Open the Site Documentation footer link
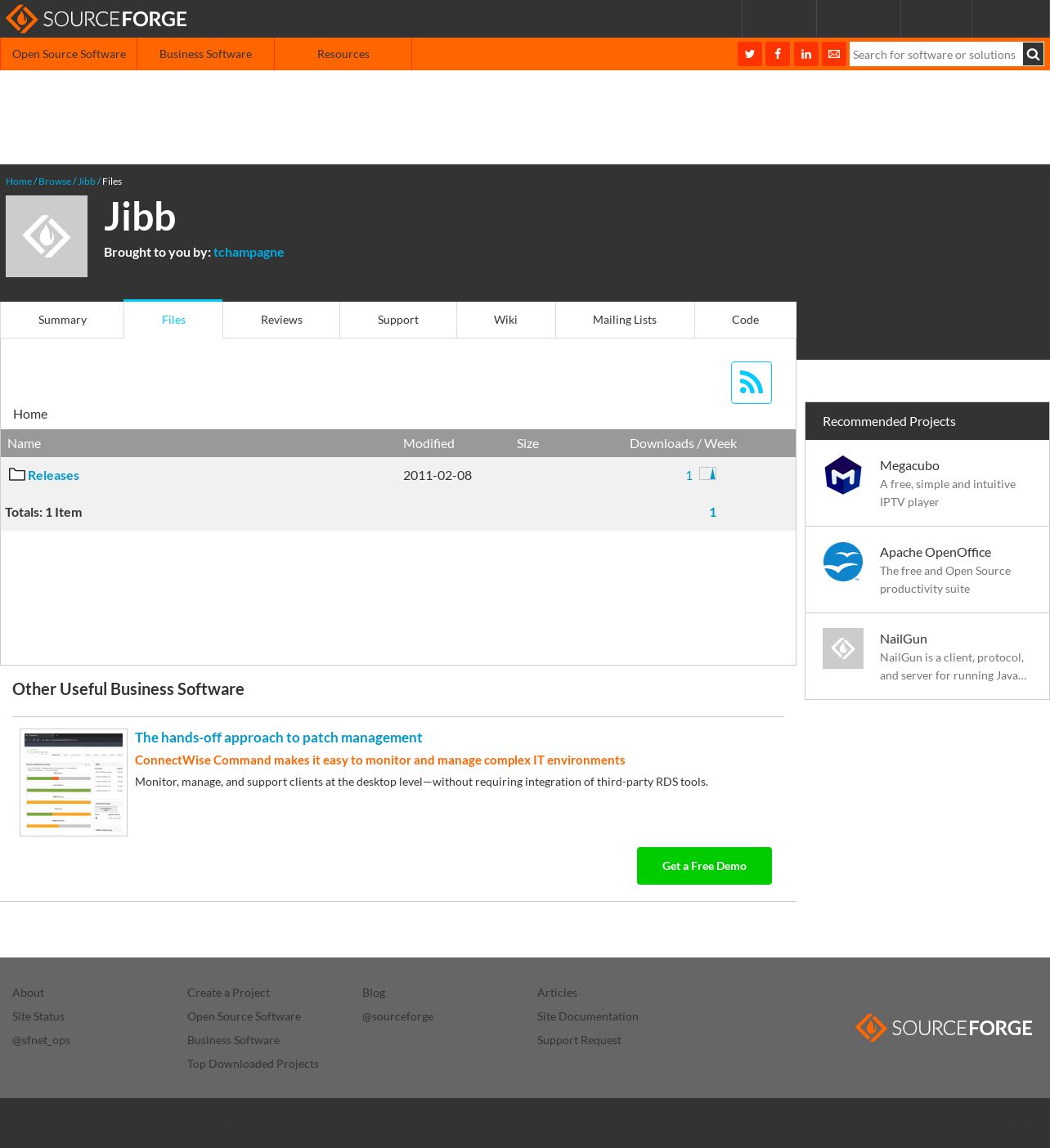 click(x=587, y=1016)
